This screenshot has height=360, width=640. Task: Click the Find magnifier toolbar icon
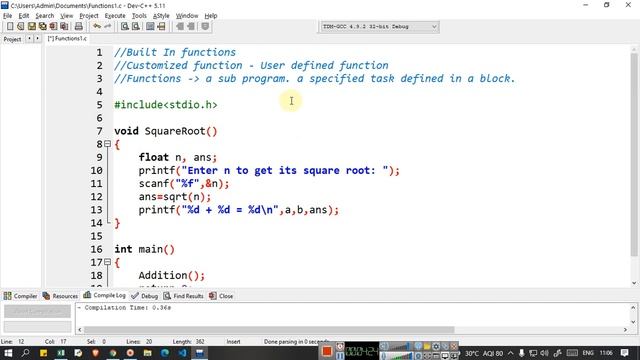(125, 26)
